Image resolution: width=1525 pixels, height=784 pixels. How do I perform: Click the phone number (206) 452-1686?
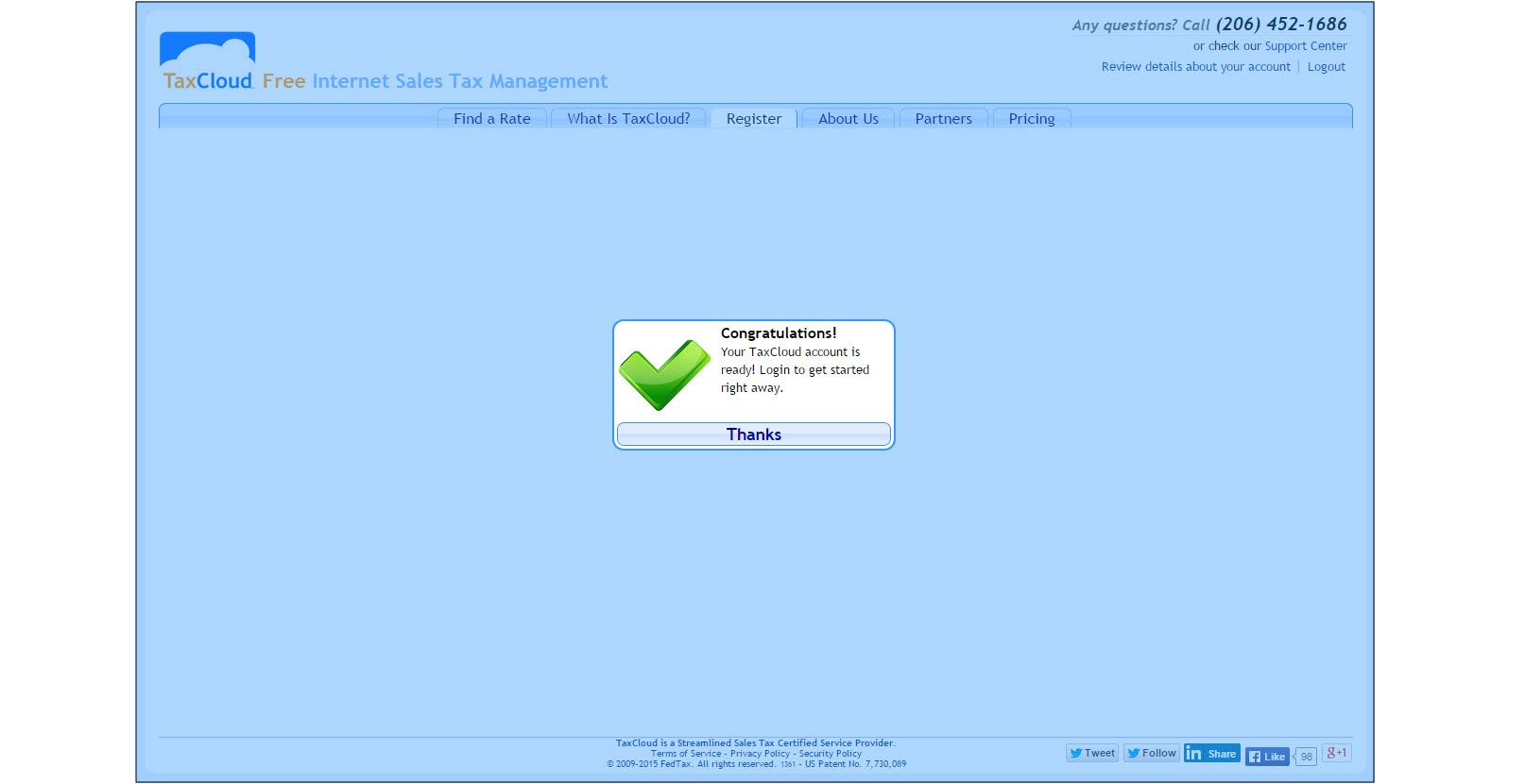click(1281, 24)
